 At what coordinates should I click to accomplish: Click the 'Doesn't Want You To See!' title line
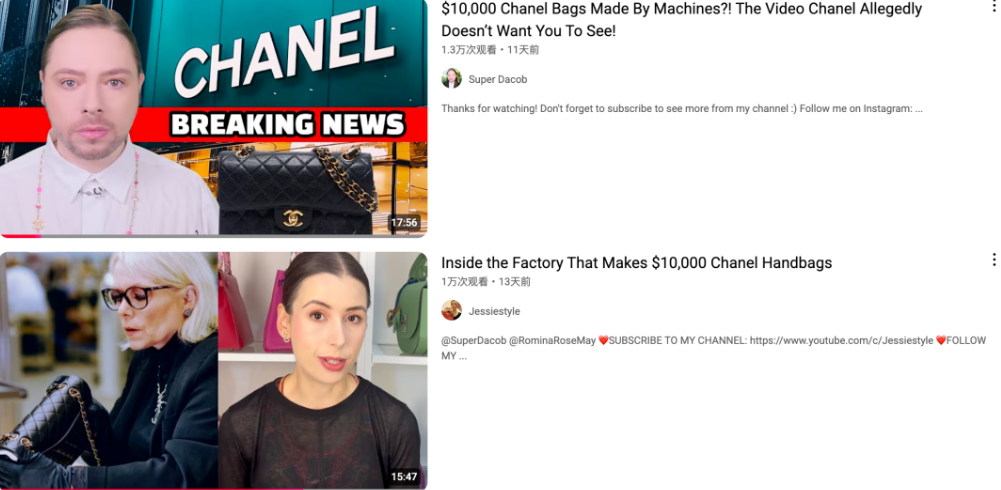529,31
